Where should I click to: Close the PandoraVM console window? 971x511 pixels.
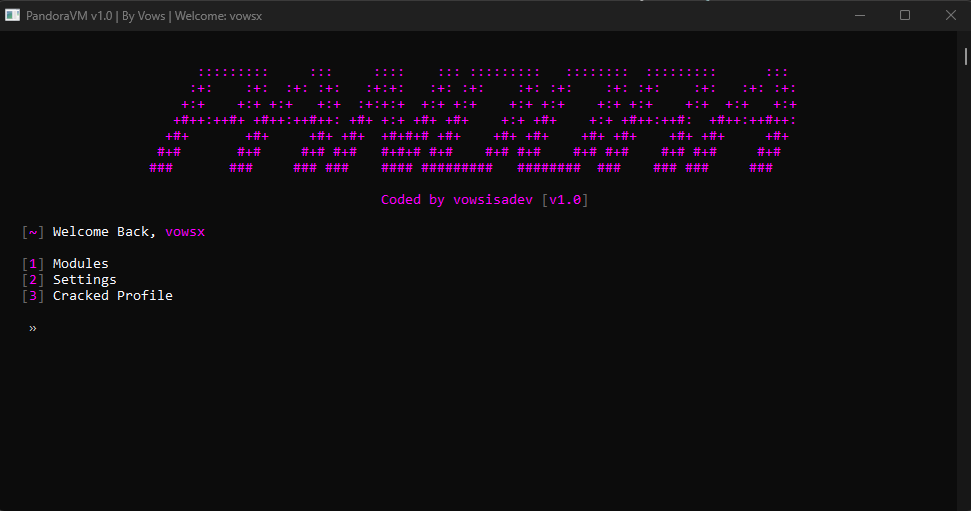951,15
